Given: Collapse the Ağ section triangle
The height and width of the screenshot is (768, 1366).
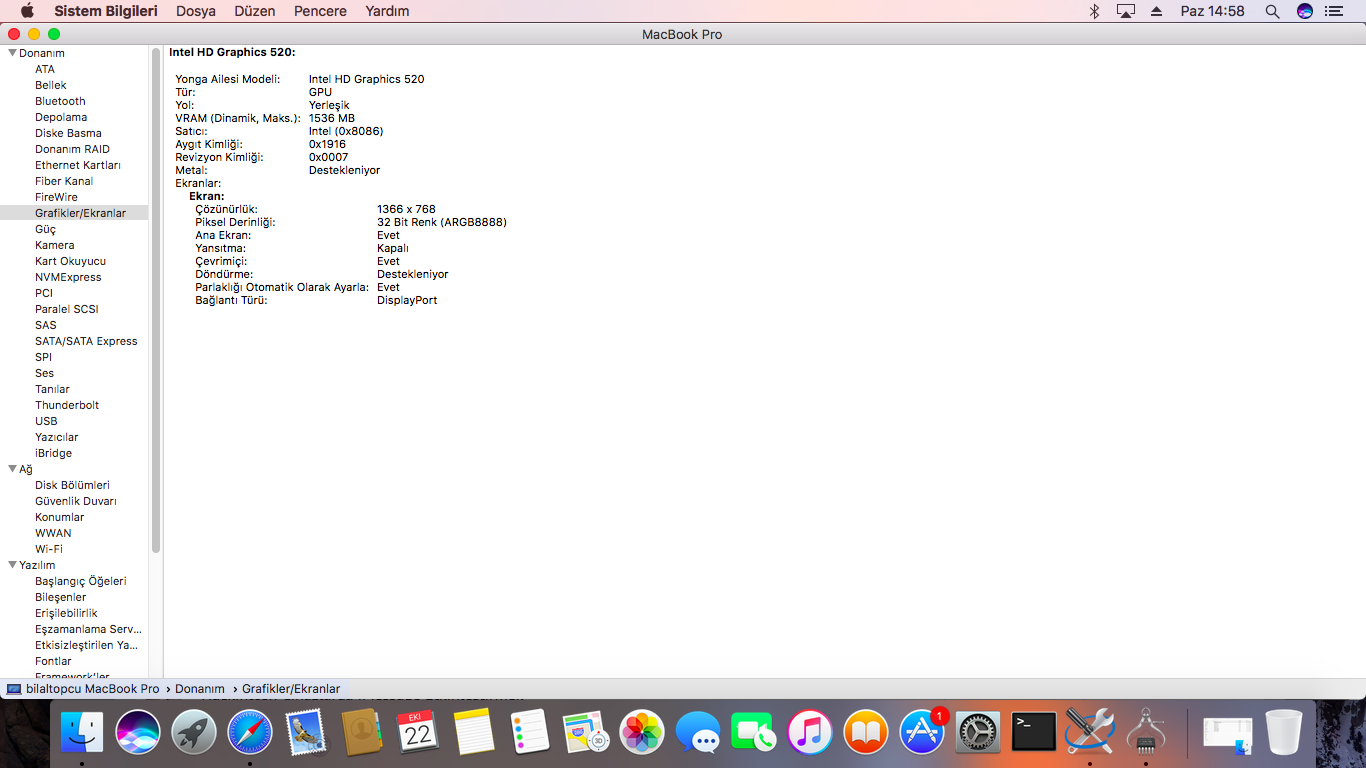Looking at the screenshot, I should (x=12, y=469).
